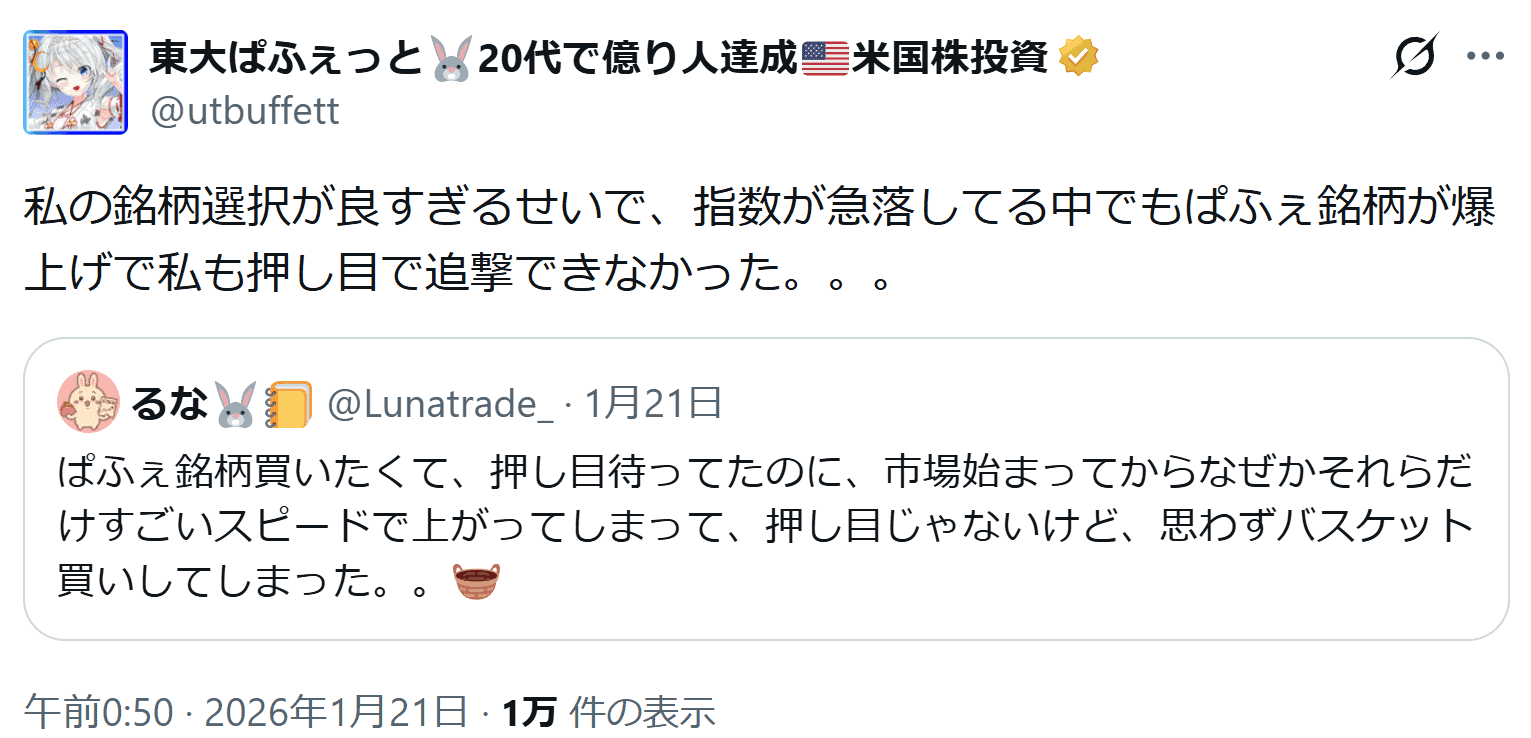Click the US flag emoji in the author's name

coord(825,60)
